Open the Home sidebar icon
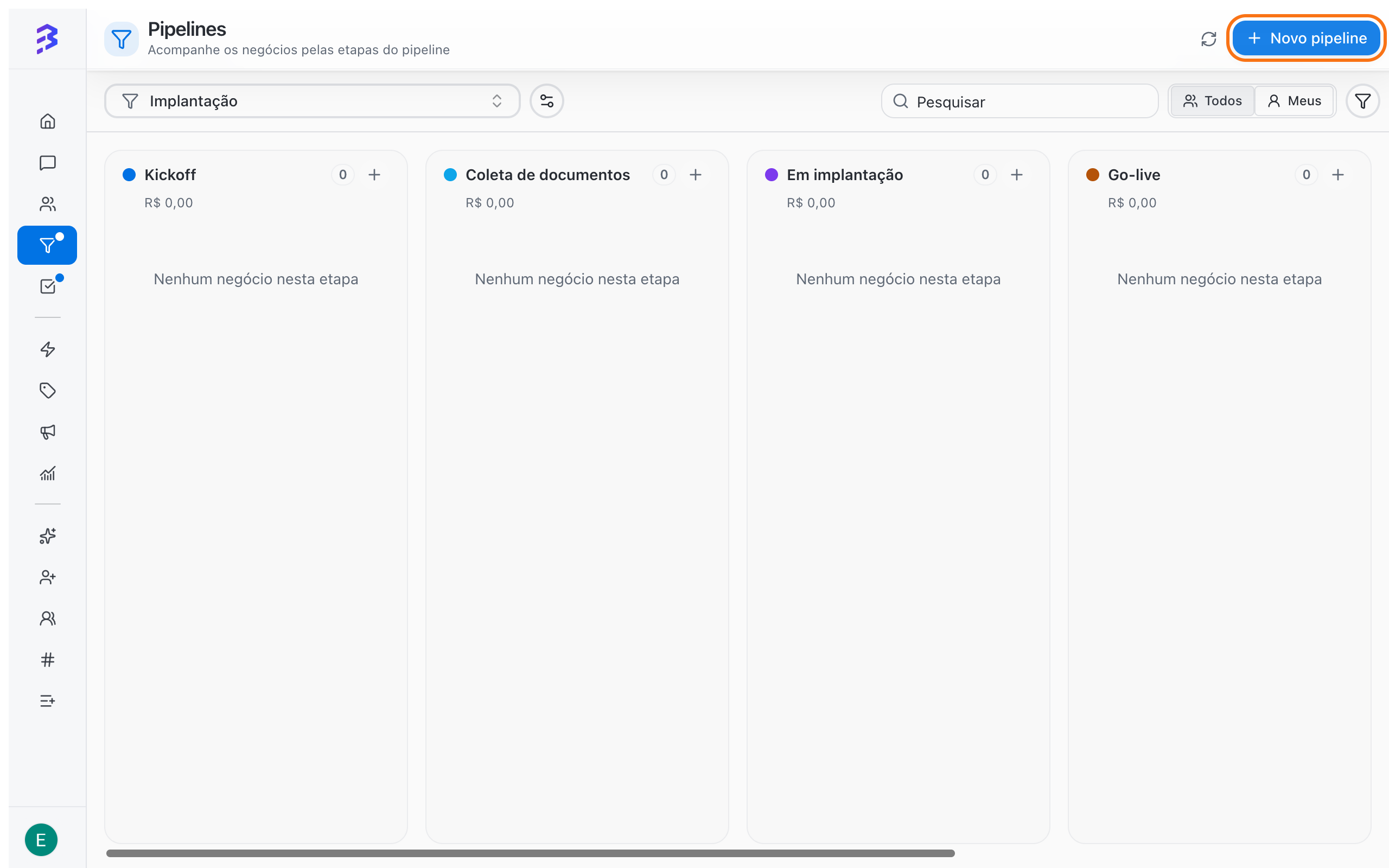This screenshot has height=868, width=1389. click(x=48, y=121)
